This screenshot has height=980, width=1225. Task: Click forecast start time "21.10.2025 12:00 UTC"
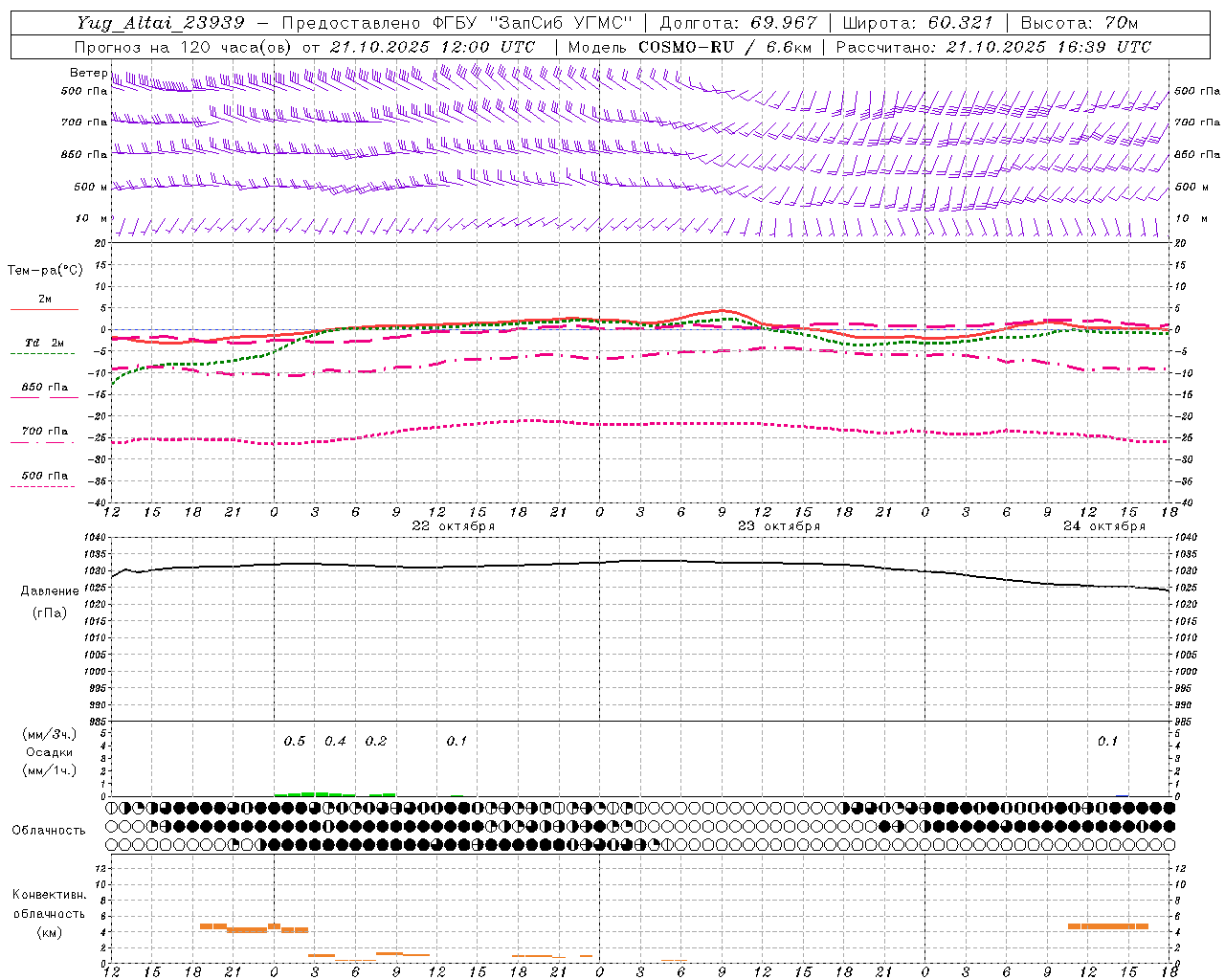click(432, 47)
